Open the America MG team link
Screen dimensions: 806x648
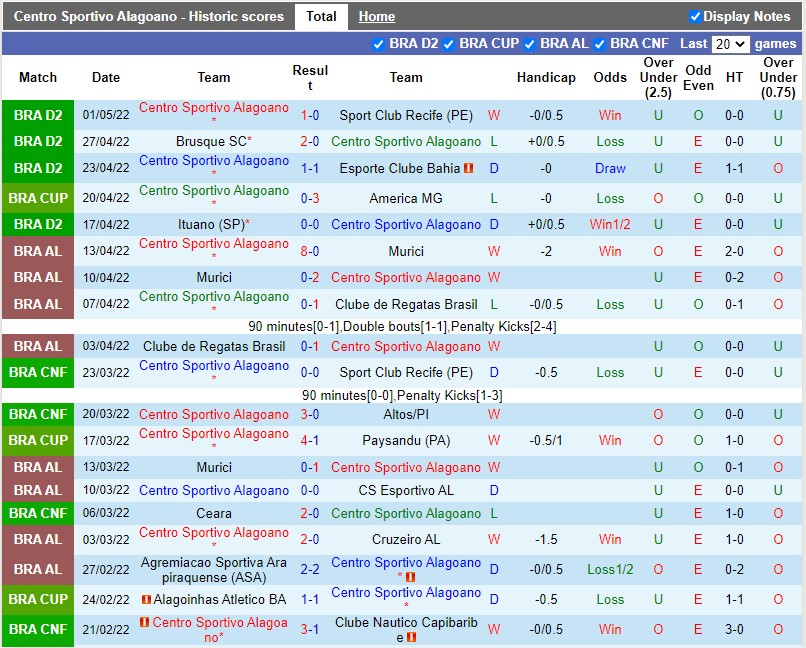pyautogui.click(x=406, y=198)
